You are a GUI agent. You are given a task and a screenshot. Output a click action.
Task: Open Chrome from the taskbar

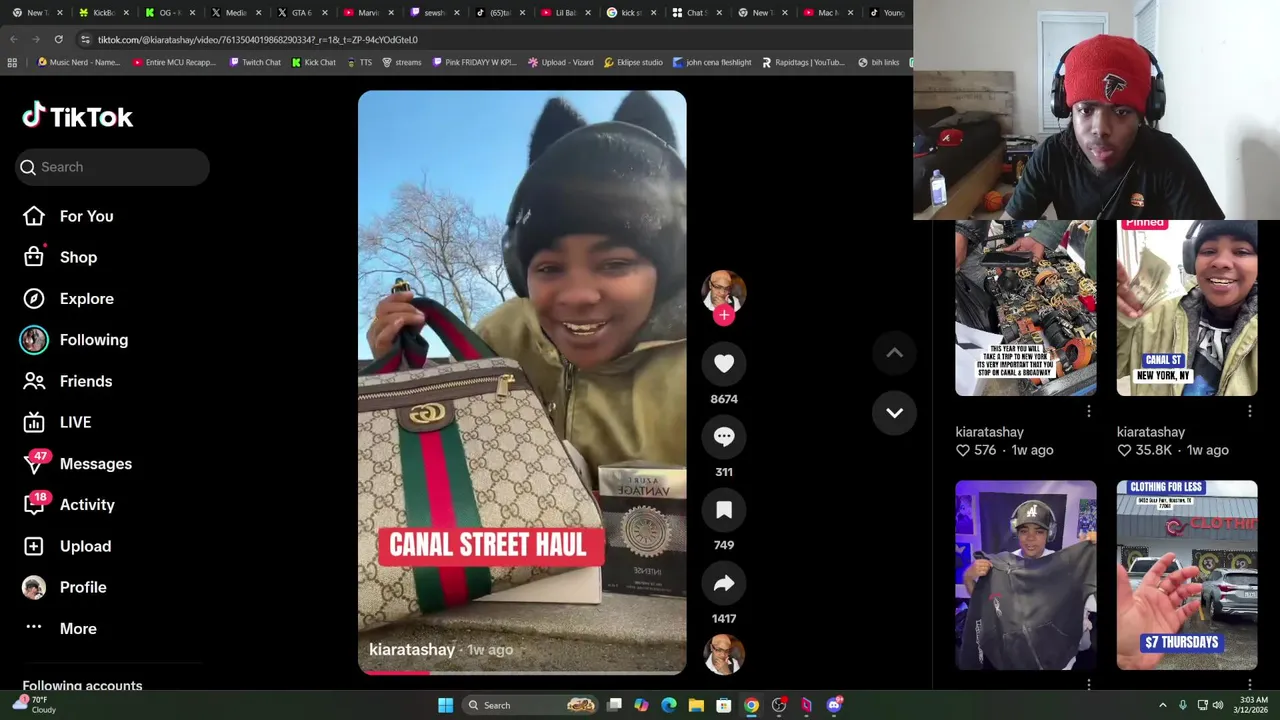point(751,705)
